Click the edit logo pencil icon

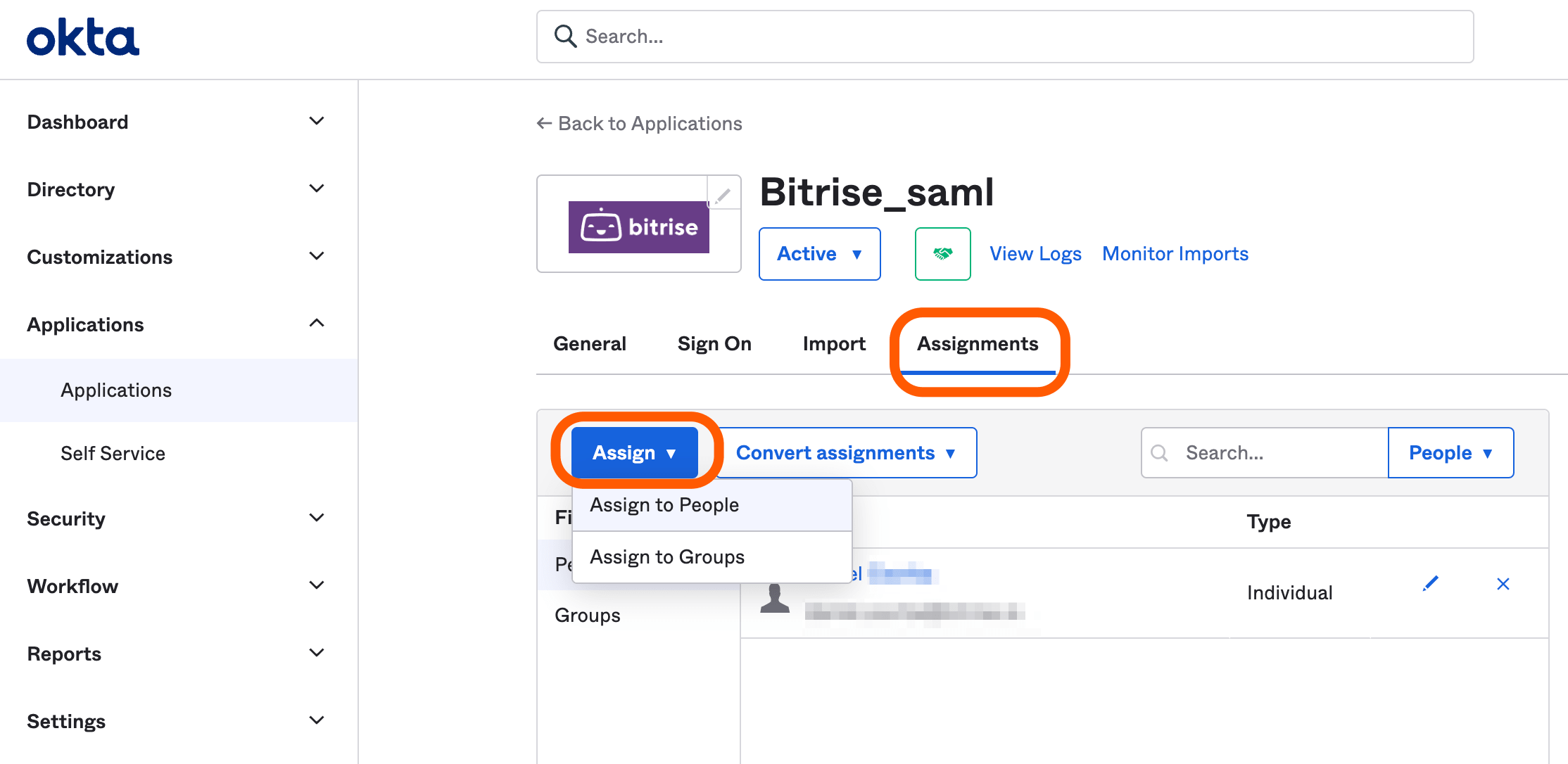pos(723,195)
